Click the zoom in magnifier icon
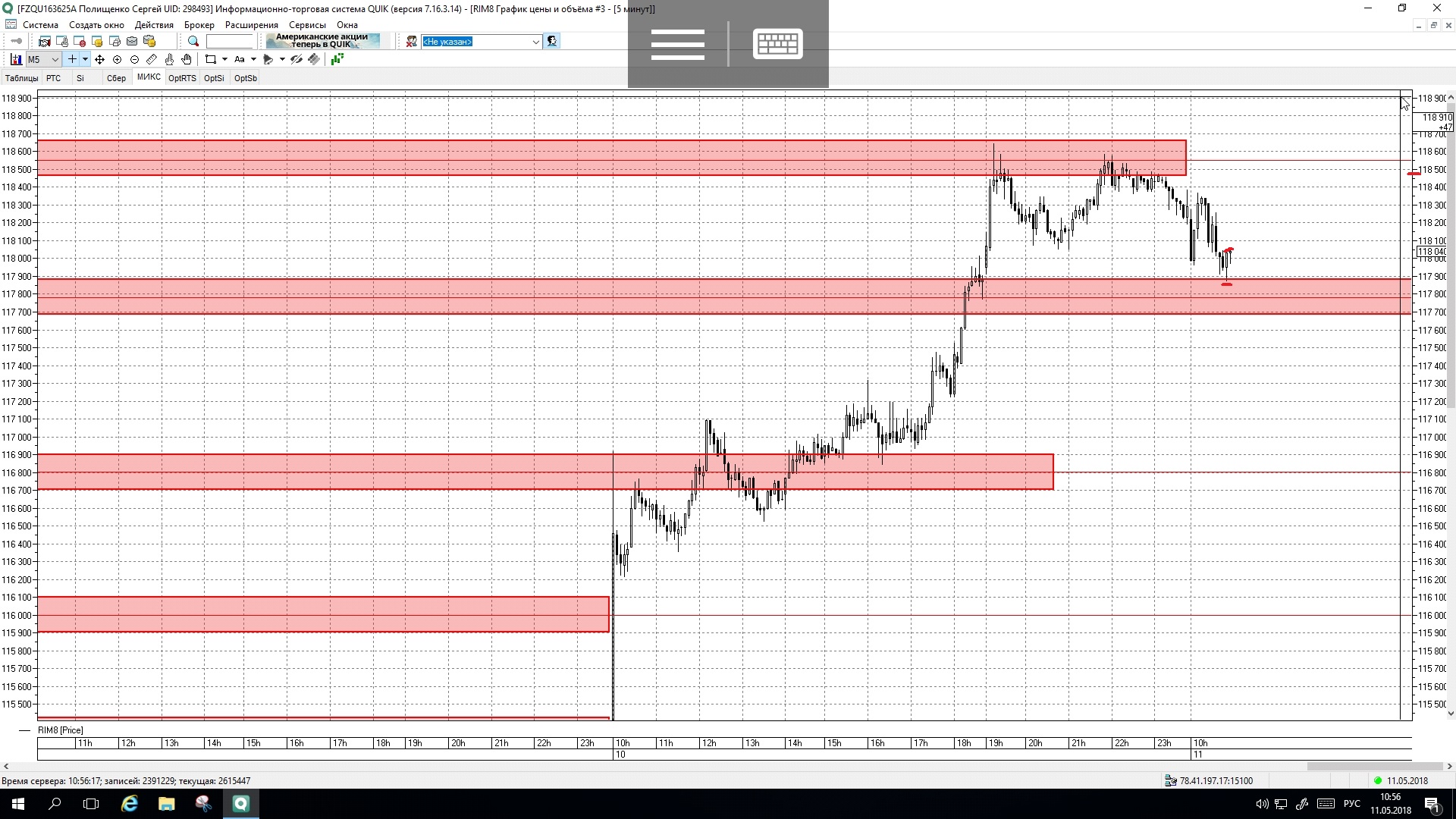Viewport: 1456px width, 819px height. pos(117,59)
